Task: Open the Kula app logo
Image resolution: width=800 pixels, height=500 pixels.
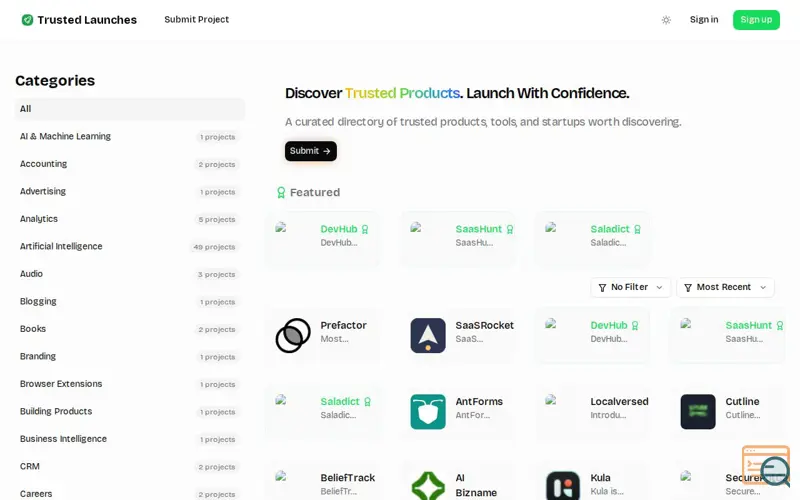Action: click(x=563, y=485)
